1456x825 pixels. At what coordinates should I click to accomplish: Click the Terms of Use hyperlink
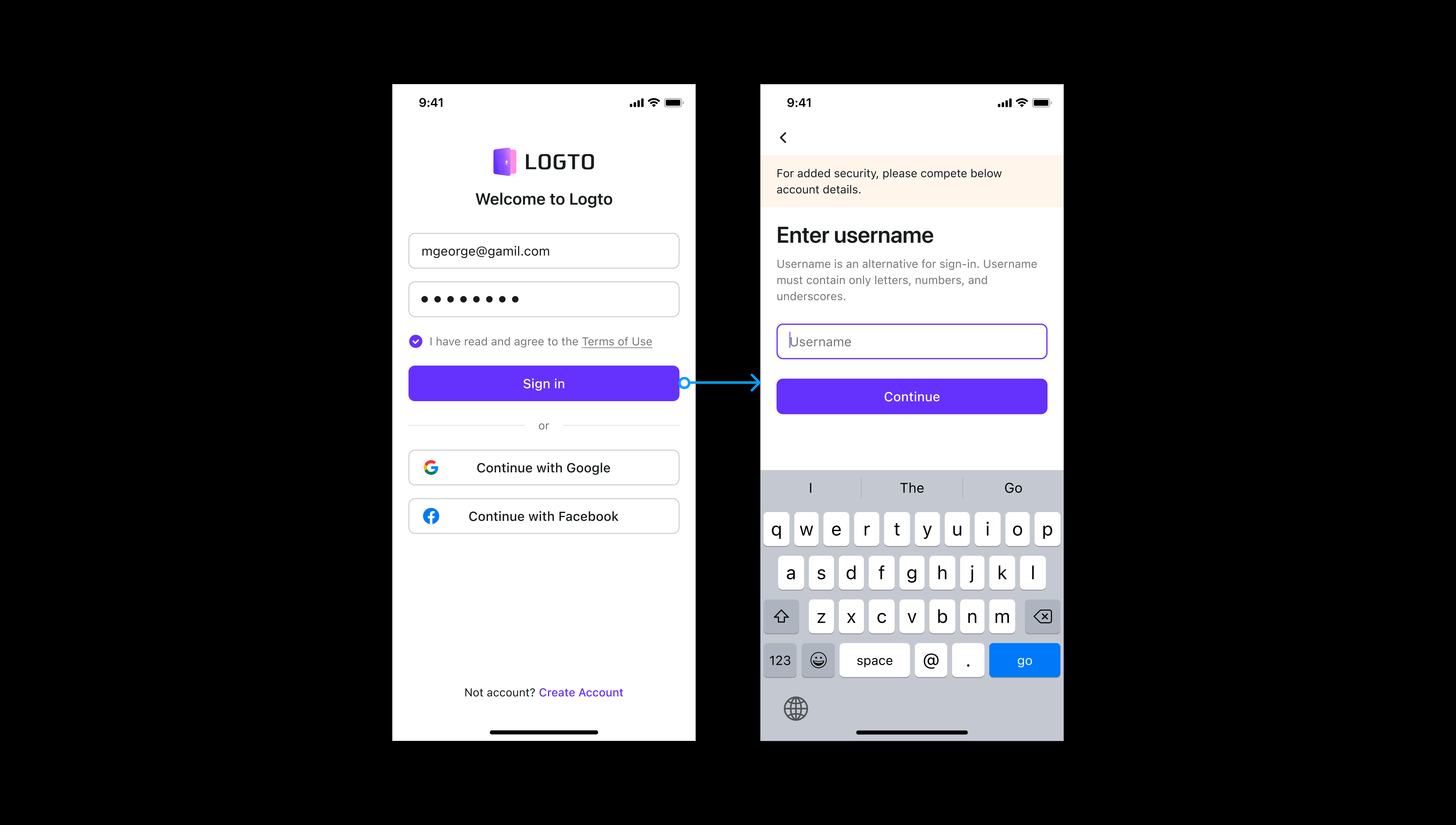click(617, 341)
